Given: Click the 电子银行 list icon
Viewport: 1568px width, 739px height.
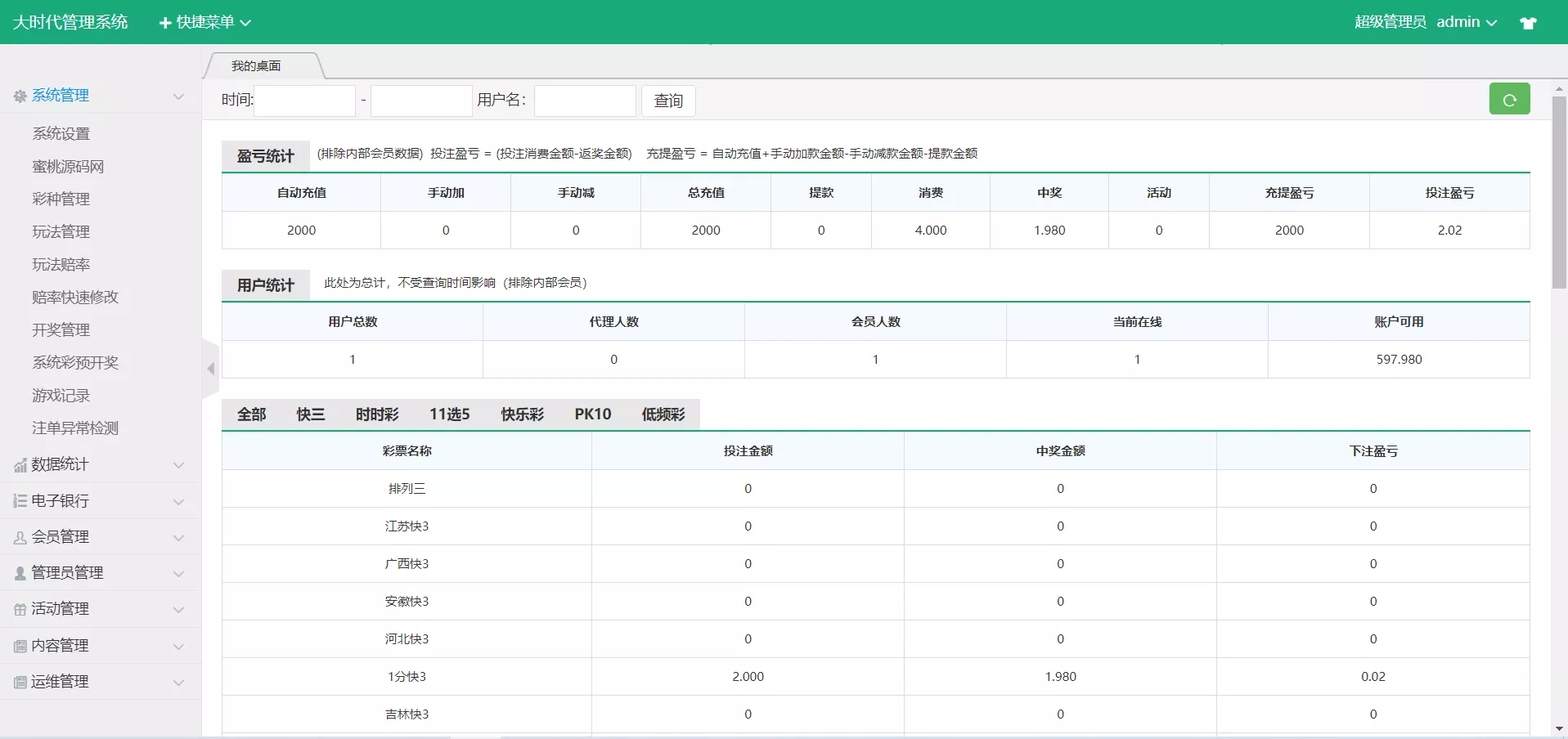Looking at the screenshot, I should pyautogui.click(x=18, y=500).
